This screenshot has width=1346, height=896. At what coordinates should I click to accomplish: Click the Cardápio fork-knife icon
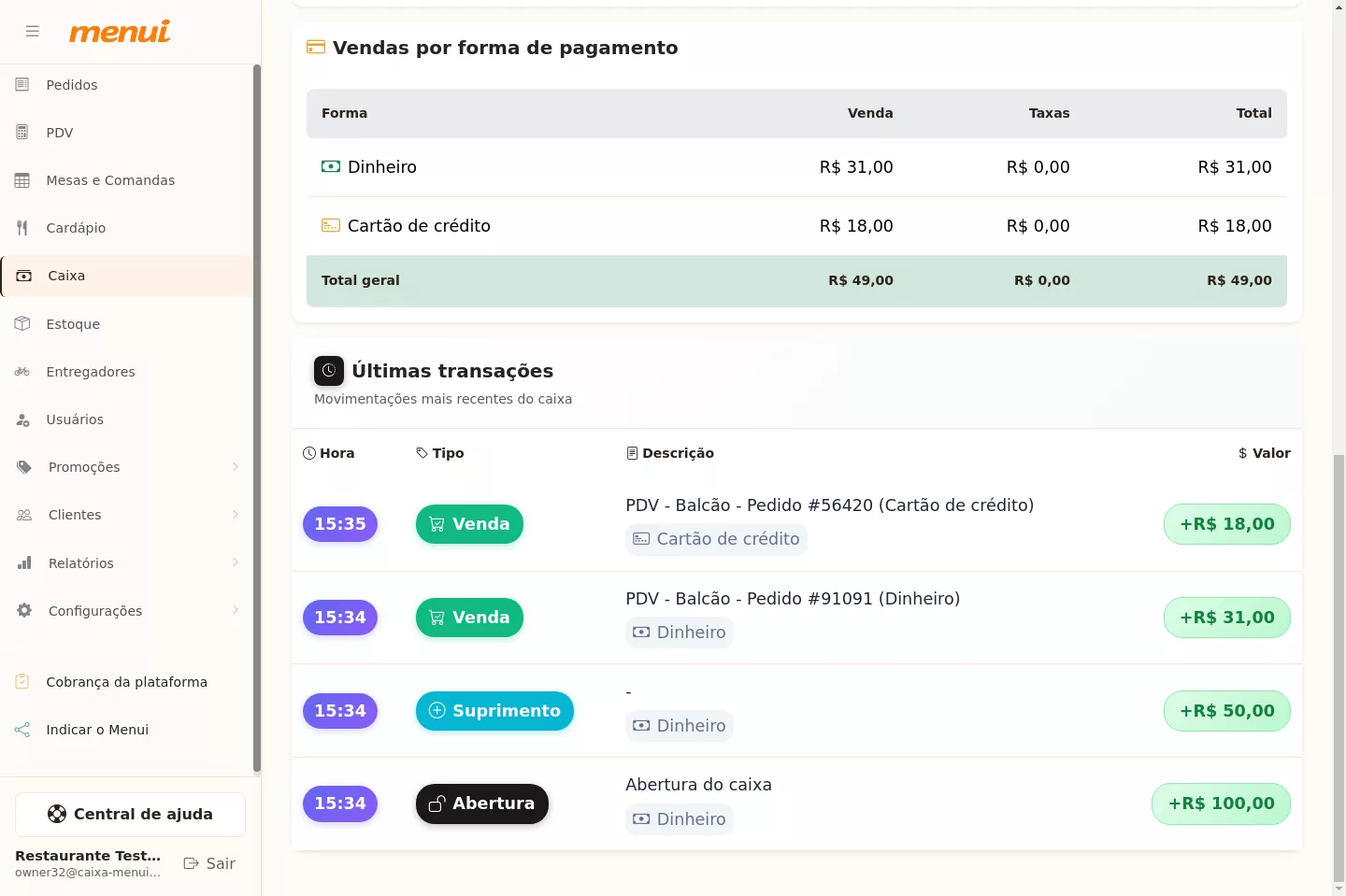point(22,228)
